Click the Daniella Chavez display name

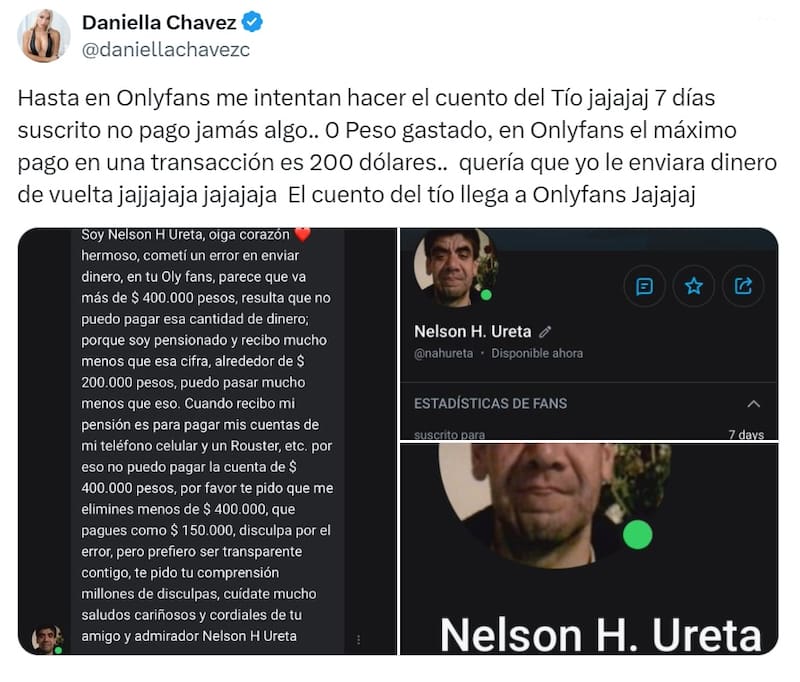[x=159, y=22]
